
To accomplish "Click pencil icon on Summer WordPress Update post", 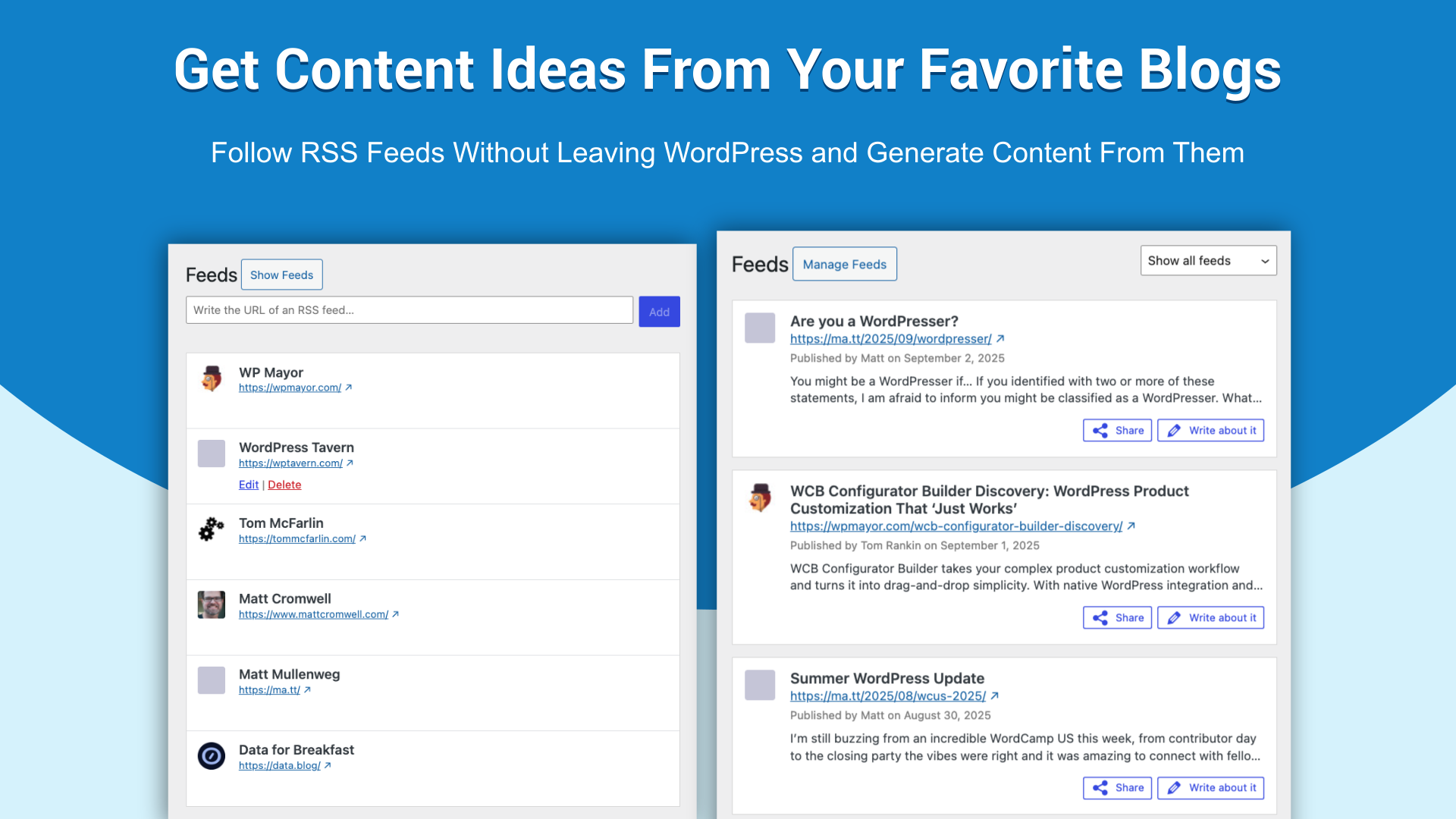I will click(x=1174, y=788).
